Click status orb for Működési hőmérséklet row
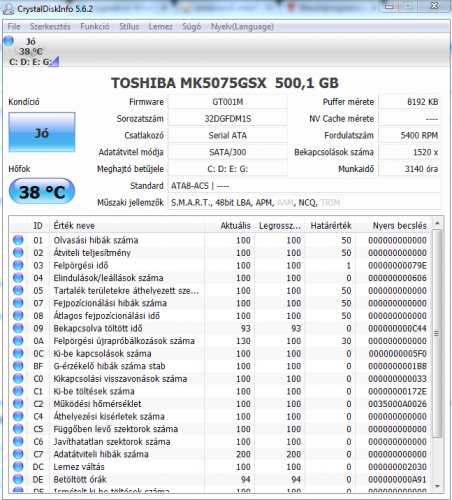 pos(18,404)
